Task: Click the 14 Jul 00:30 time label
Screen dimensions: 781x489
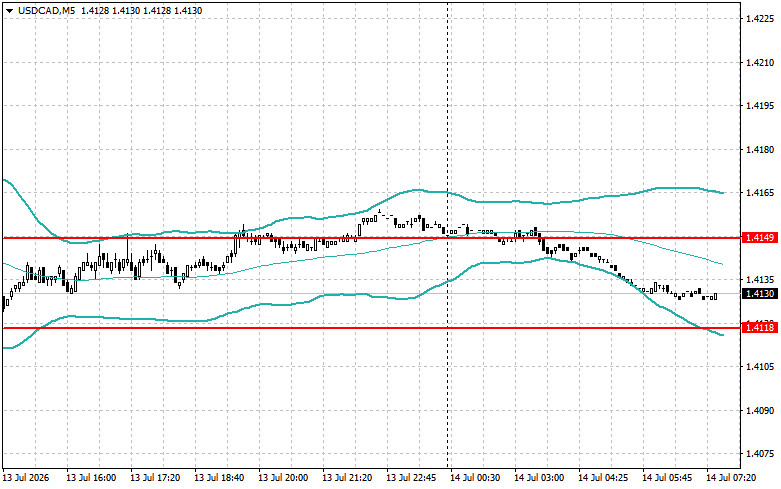Action: coord(475,478)
